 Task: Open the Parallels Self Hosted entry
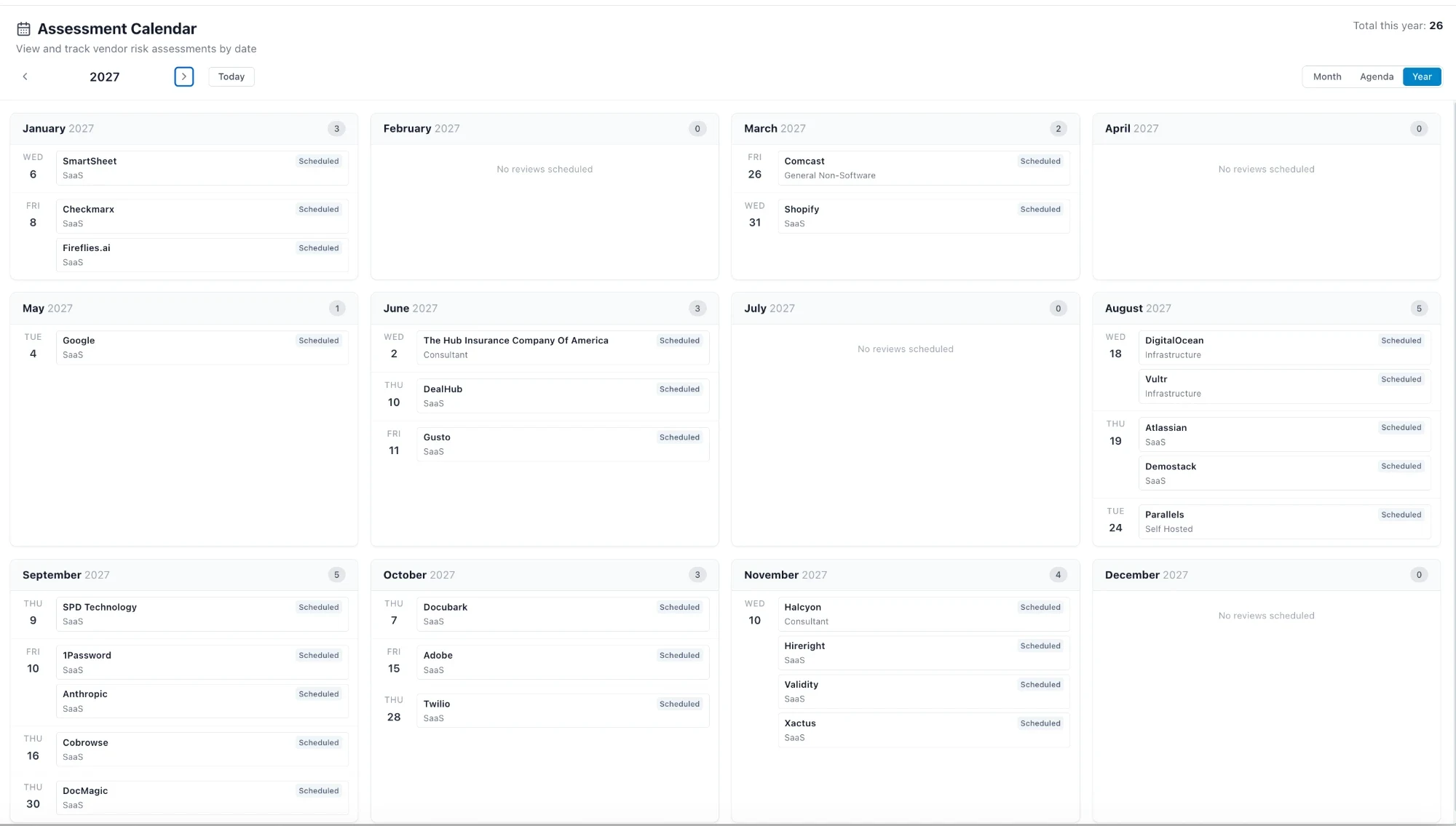pos(1284,521)
